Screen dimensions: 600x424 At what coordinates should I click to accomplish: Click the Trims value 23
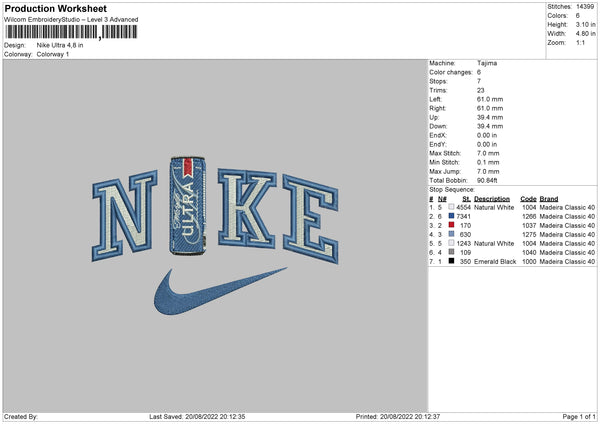tap(481, 90)
